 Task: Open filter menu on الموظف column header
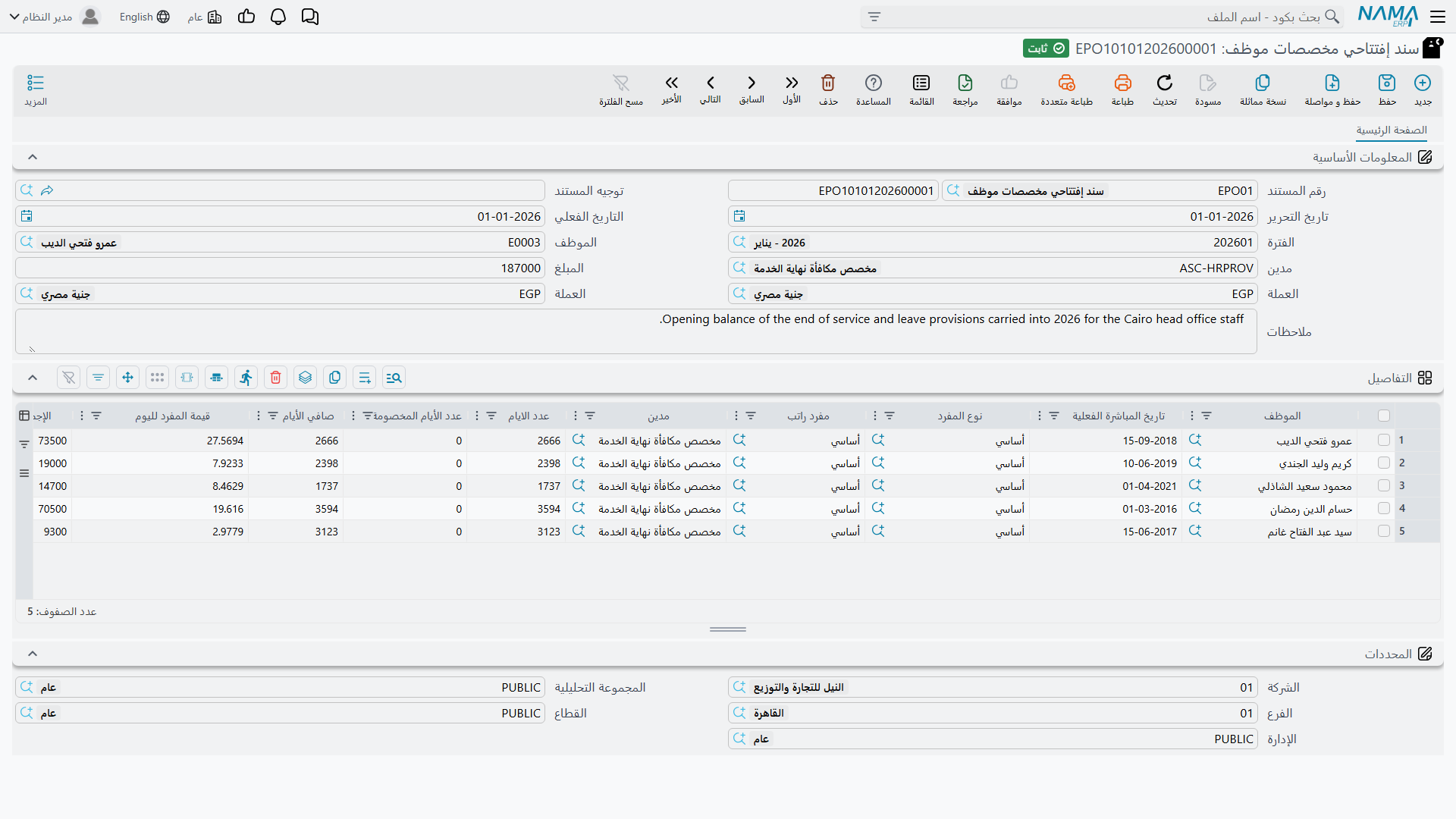(x=1207, y=416)
